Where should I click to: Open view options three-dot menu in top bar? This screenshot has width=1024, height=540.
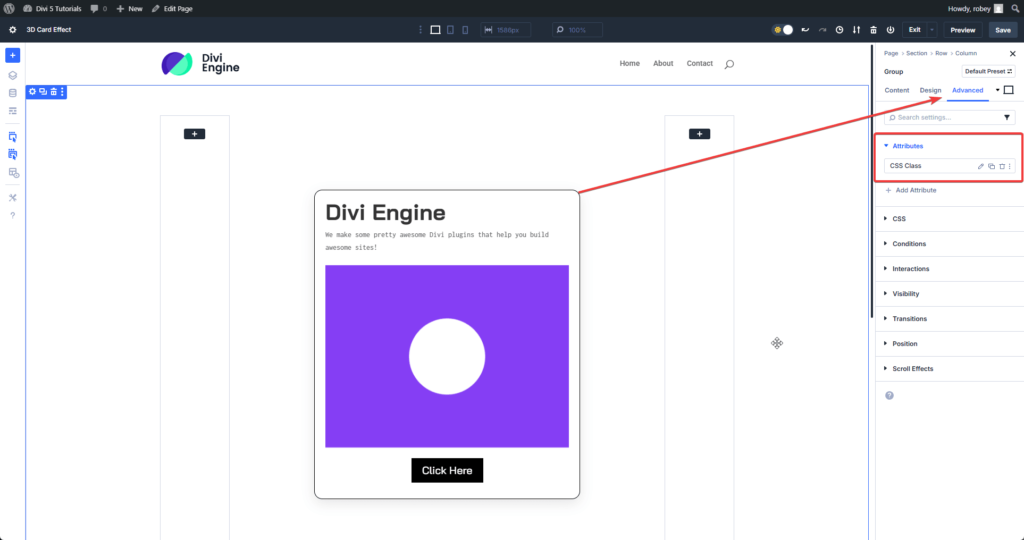pyautogui.click(x=420, y=30)
